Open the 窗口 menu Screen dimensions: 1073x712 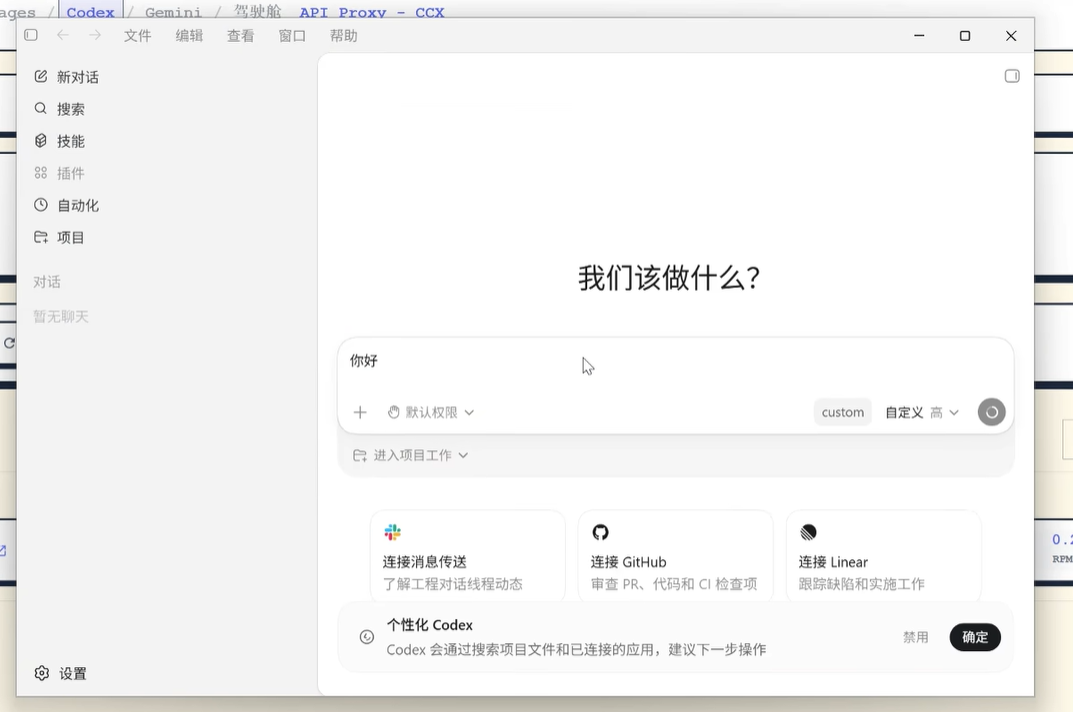(x=292, y=36)
